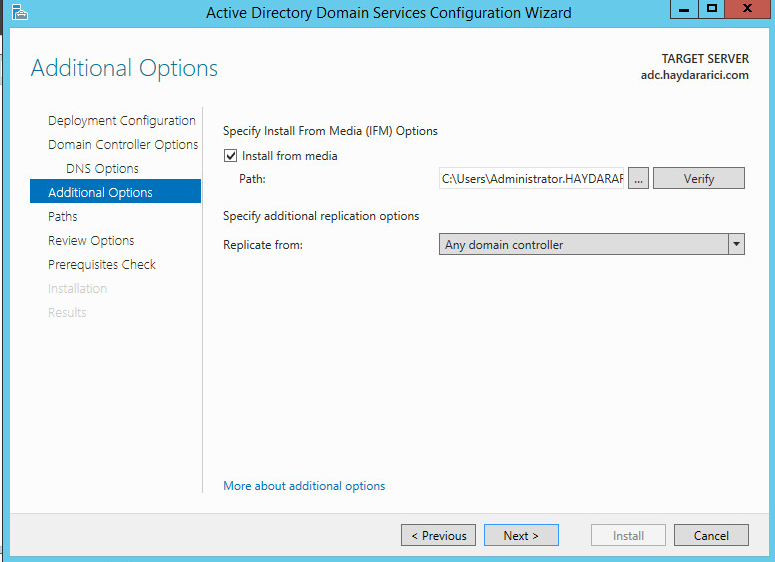This screenshot has height=562, width=775.
Task: Click the Next button
Action: [x=521, y=535]
